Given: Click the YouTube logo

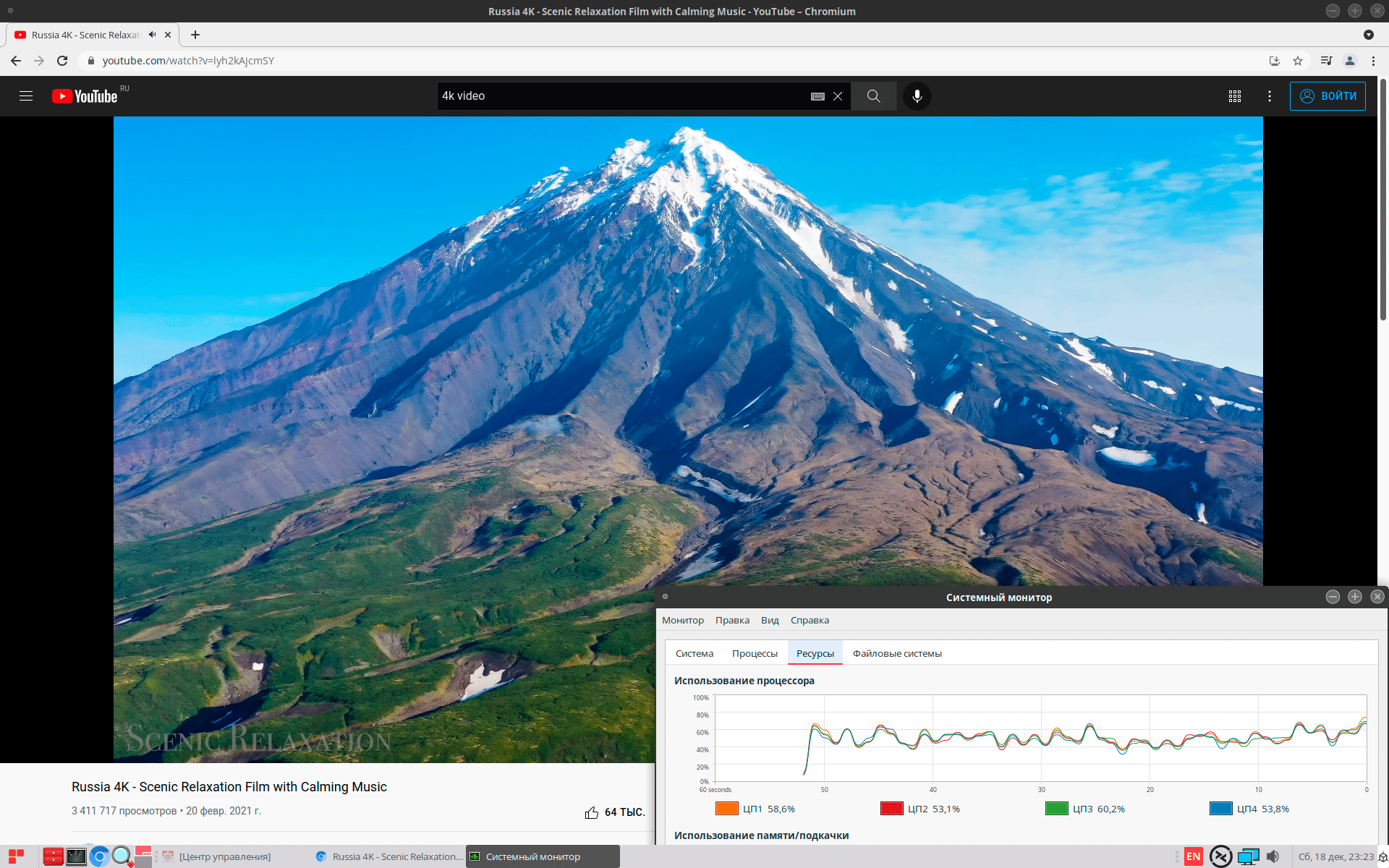Looking at the screenshot, I should (x=85, y=96).
